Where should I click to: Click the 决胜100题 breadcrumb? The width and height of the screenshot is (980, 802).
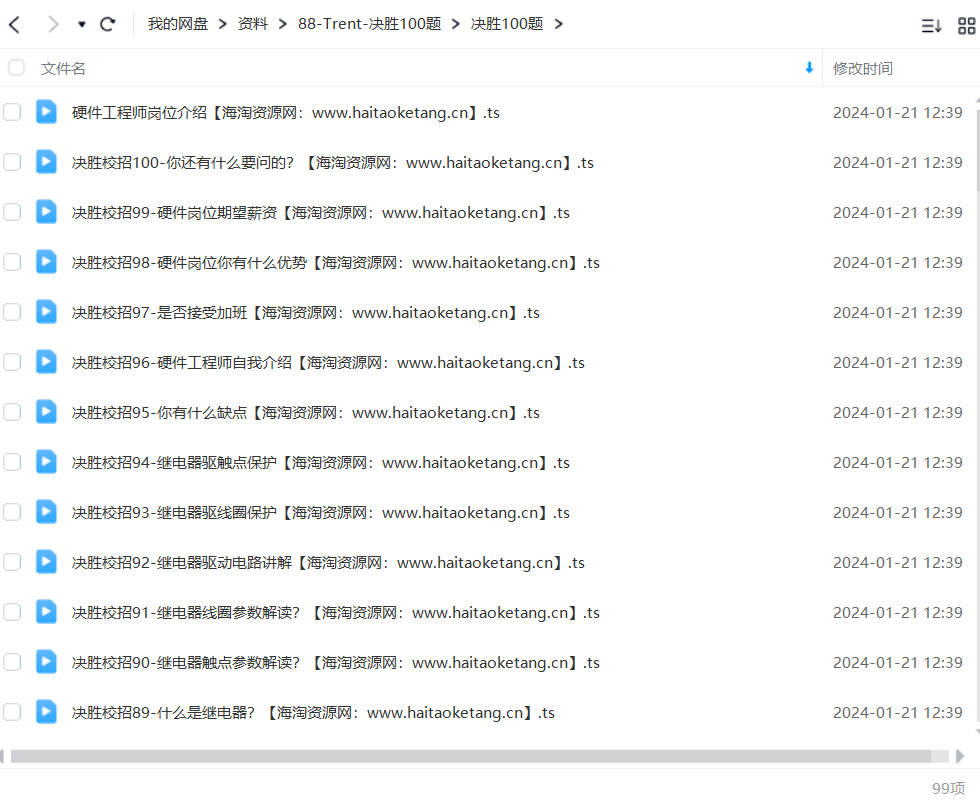pyautogui.click(x=507, y=24)
